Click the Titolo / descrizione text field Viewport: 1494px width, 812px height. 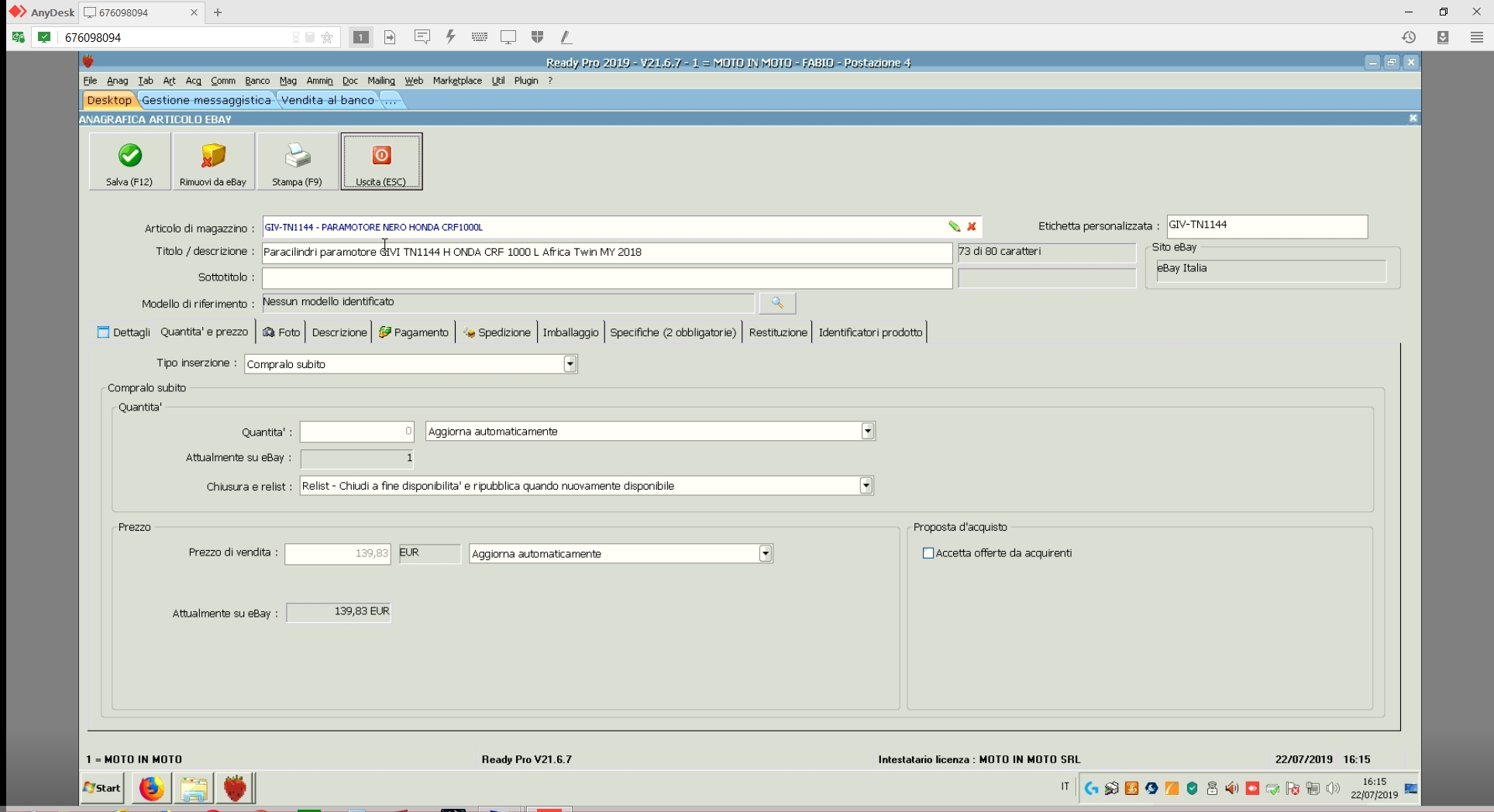tap(607, 253)
